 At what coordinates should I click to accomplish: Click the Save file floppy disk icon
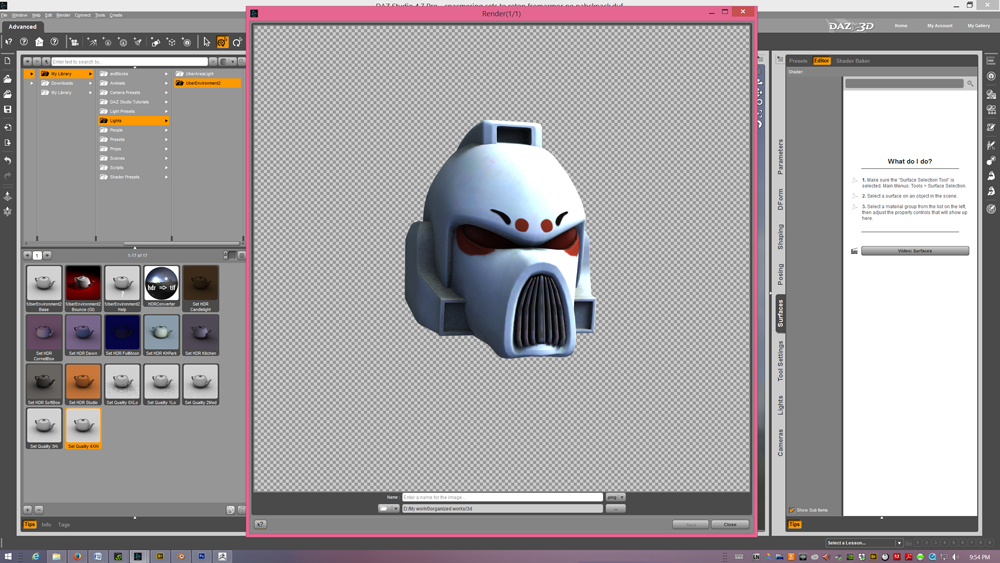pos(8,110)
